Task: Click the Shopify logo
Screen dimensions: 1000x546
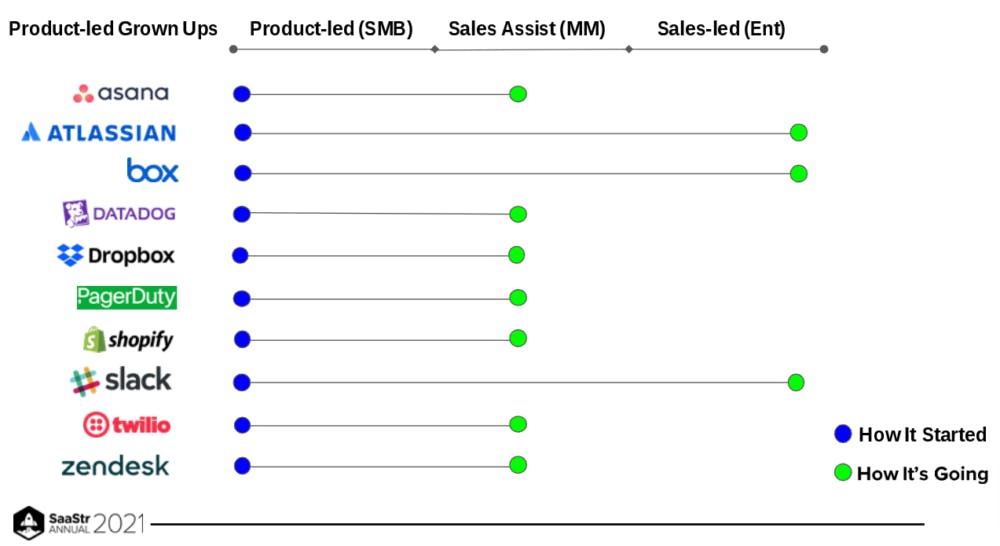Action: [128, 339]
